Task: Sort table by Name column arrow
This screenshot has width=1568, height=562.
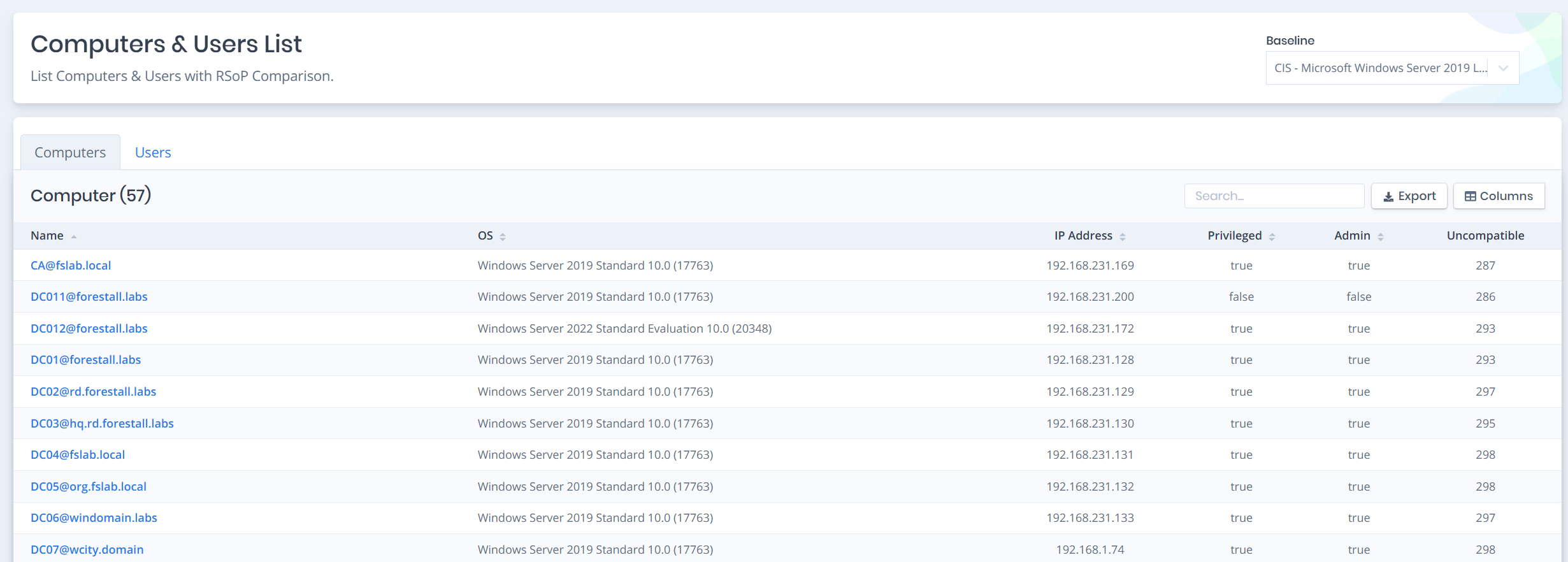Action: click(x=74, y=236)
